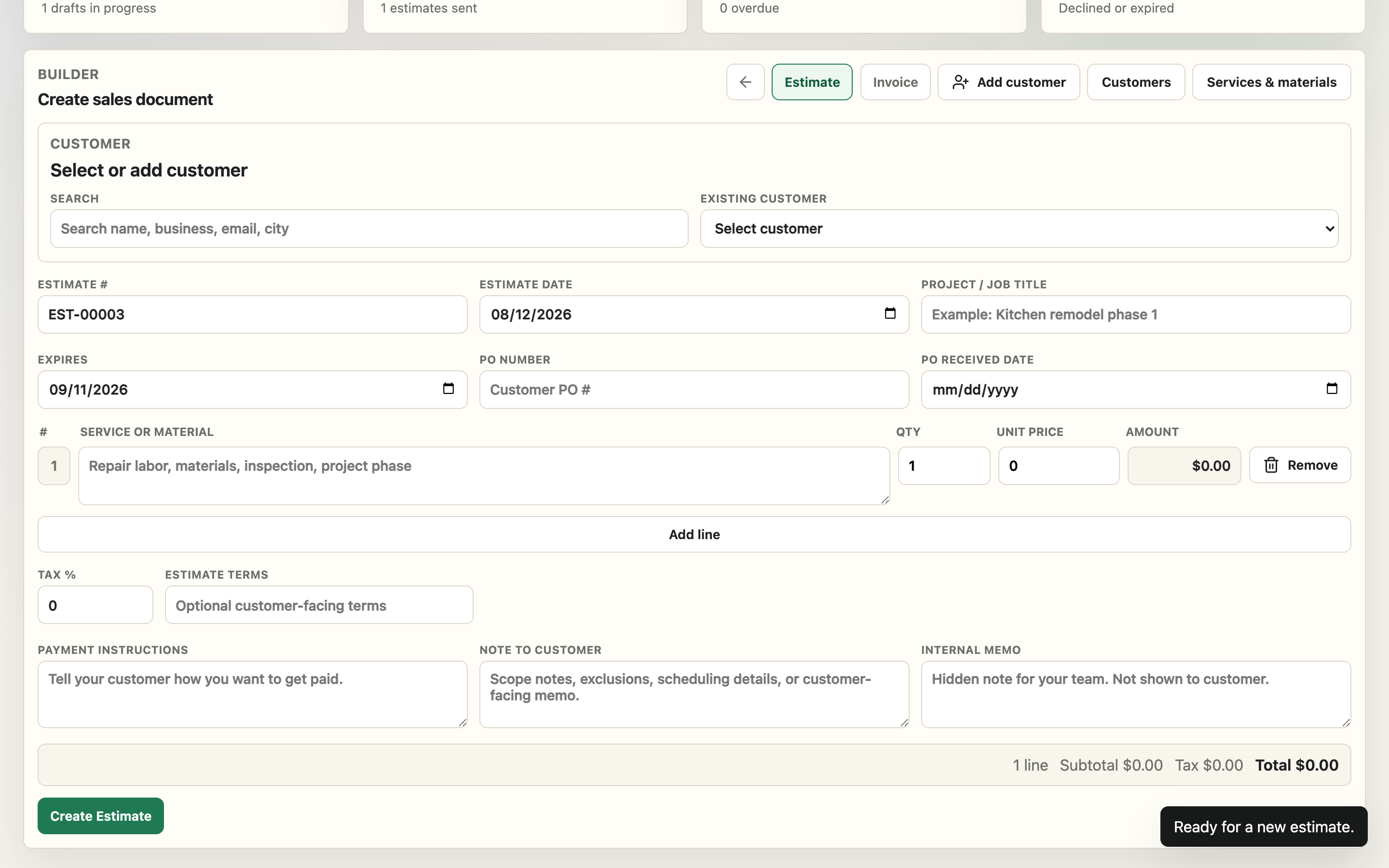Click the Internal Memo textarea
This screenshot has height=868, width=1389.
1136,694
